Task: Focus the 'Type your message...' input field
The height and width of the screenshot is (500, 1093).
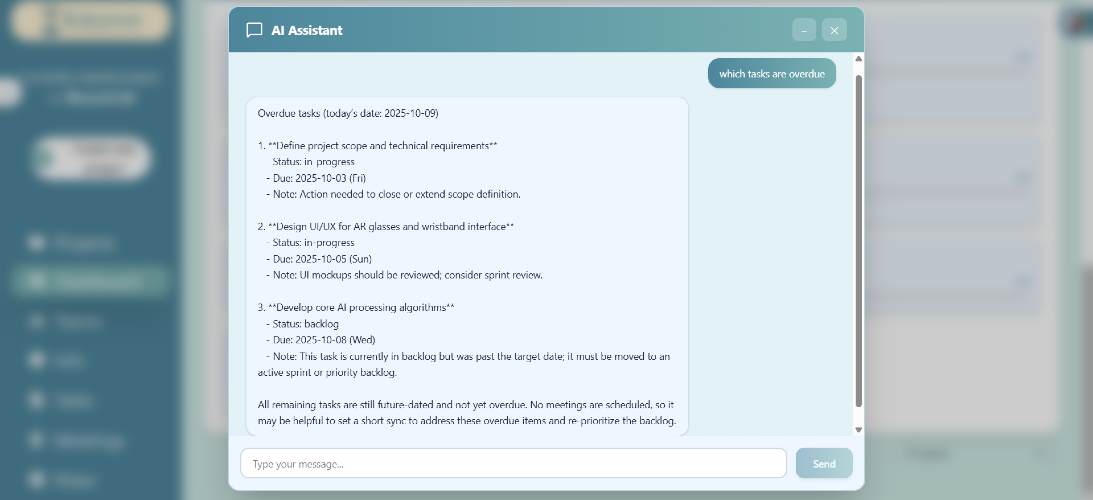Action: click(x=513, y=463)
